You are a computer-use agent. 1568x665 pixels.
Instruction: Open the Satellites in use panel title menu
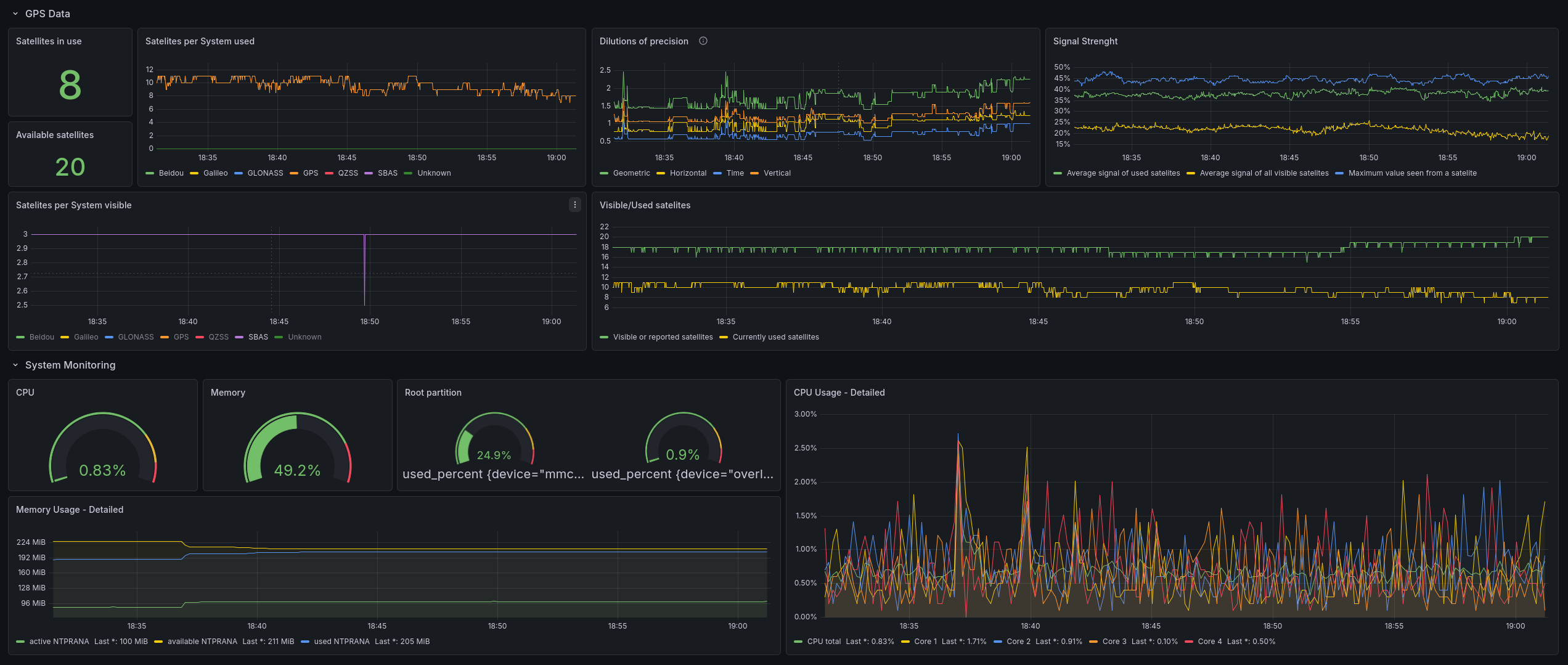tap(49, 41)
